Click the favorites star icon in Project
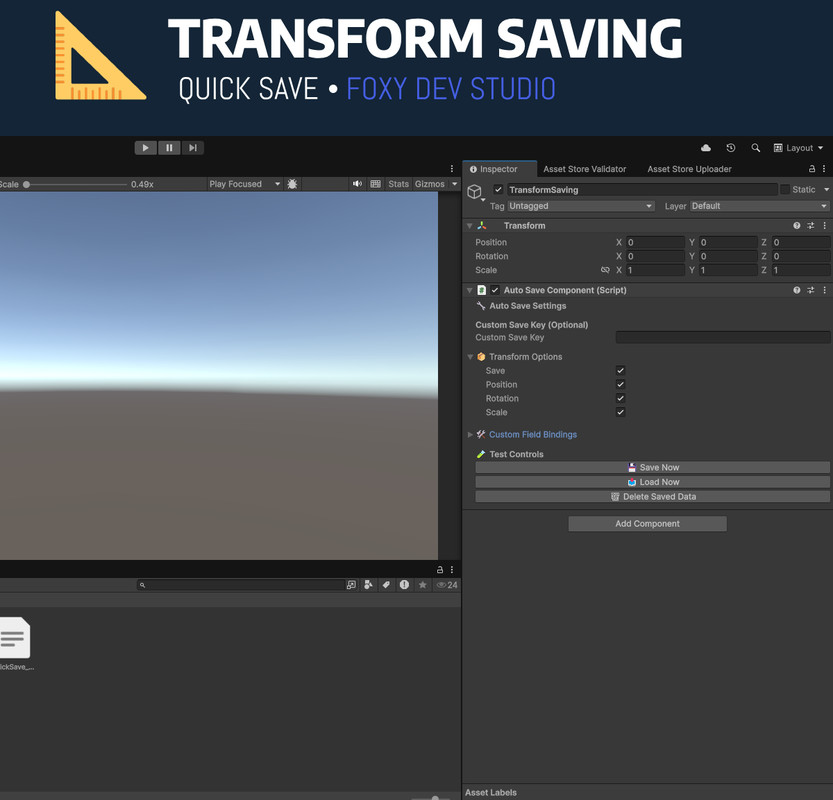This screenshot has width=833, height=800. (423, 585)
